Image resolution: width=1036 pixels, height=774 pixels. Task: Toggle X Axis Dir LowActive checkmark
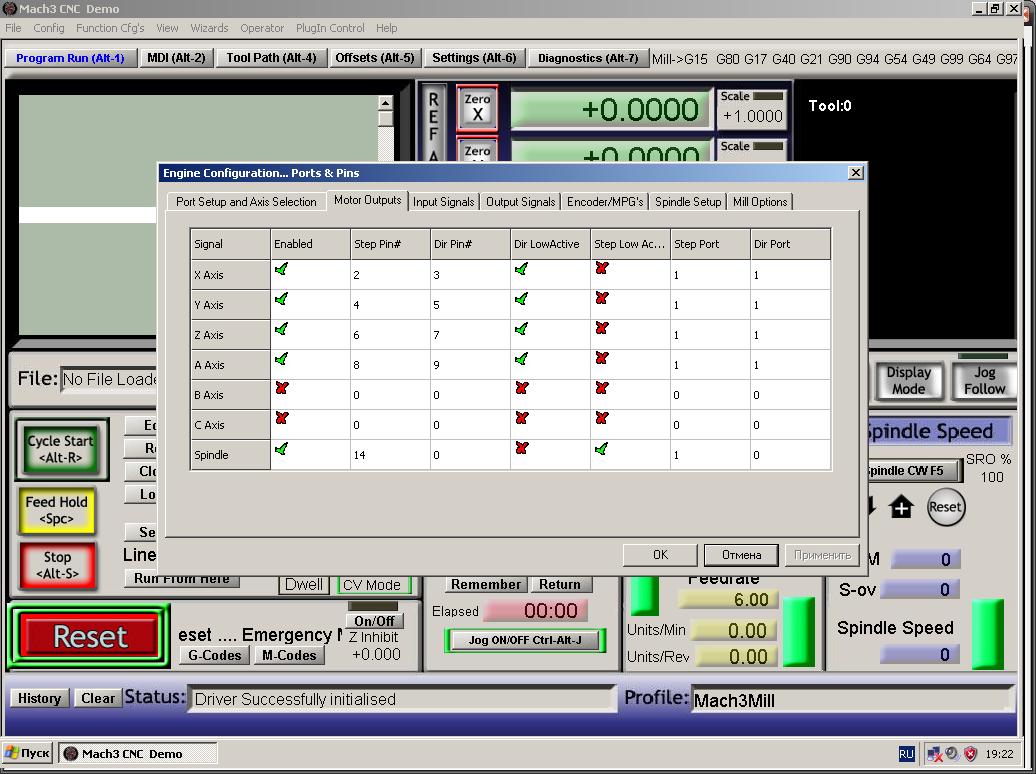click(521, 269)
